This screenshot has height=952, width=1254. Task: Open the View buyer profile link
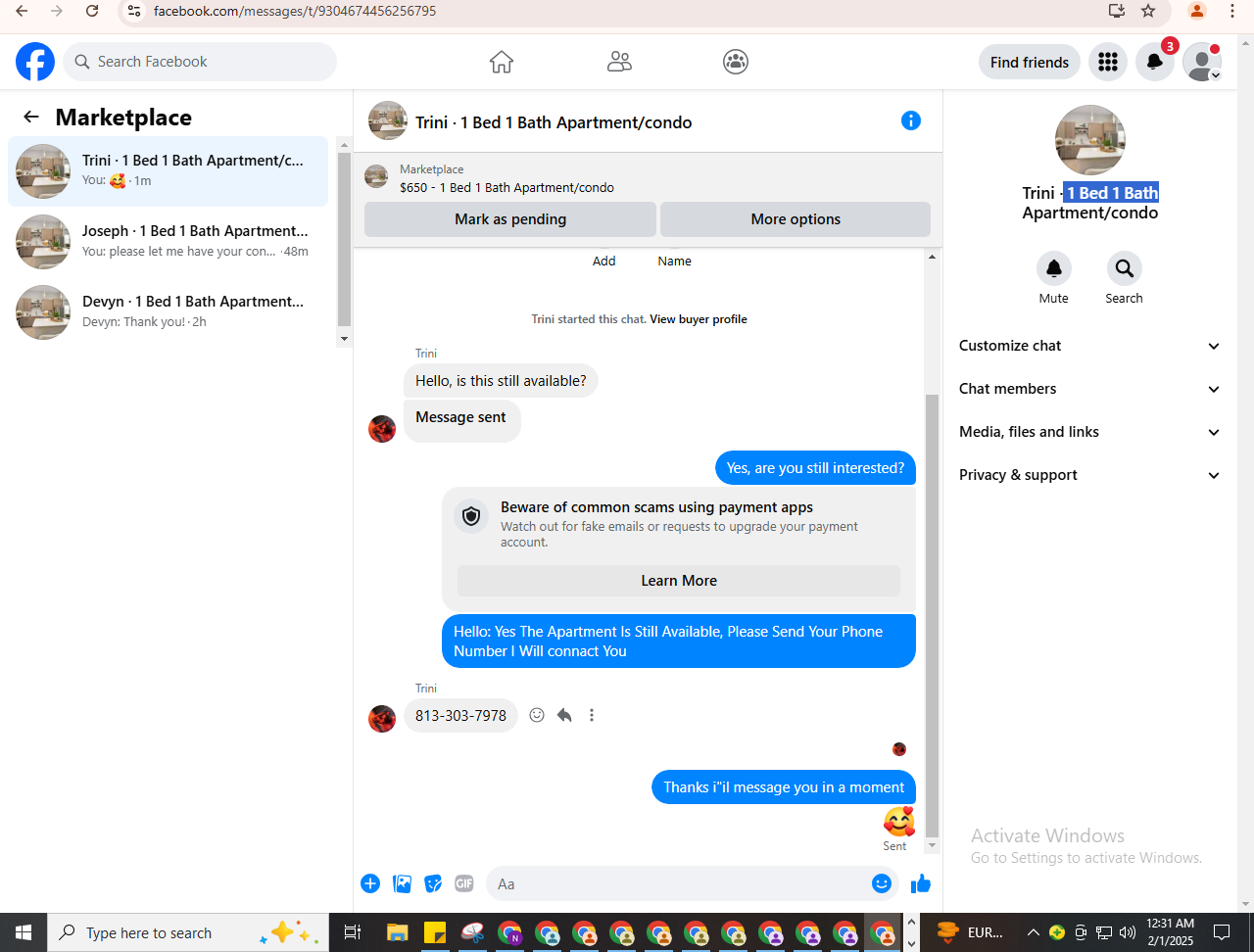(699, 319)
